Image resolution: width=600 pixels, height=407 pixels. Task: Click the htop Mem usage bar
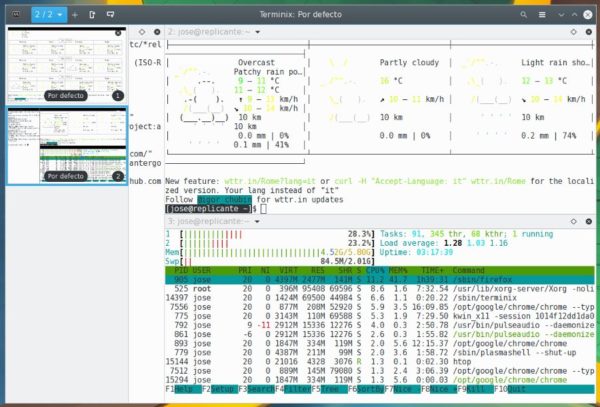(270, 252)
